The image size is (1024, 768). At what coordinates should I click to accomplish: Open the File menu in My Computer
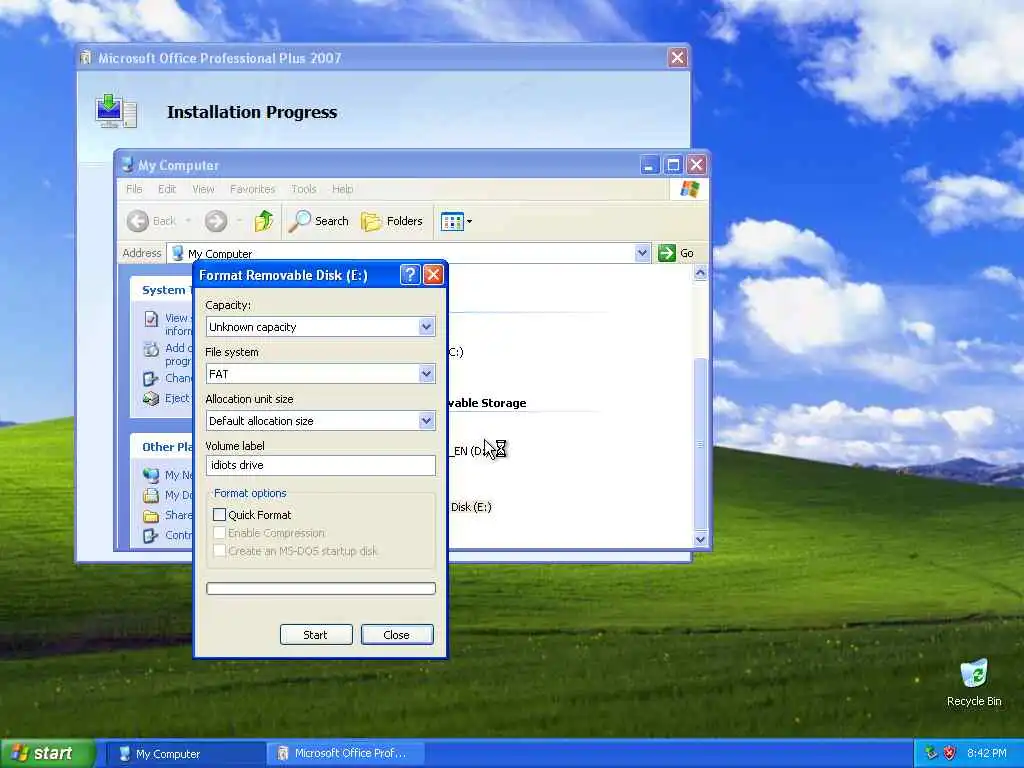tap(134, 189)
